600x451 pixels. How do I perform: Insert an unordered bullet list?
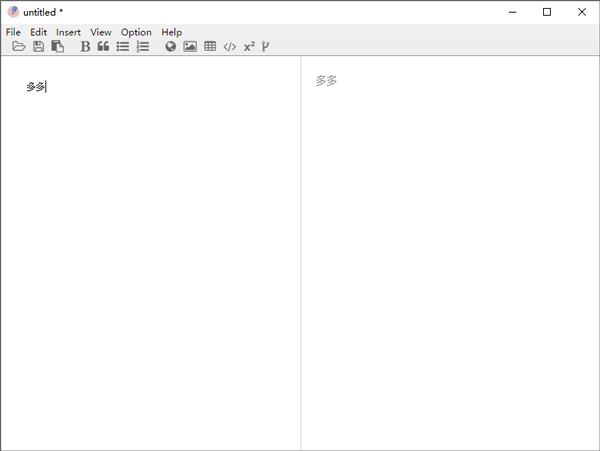click(x=123, y=46)
